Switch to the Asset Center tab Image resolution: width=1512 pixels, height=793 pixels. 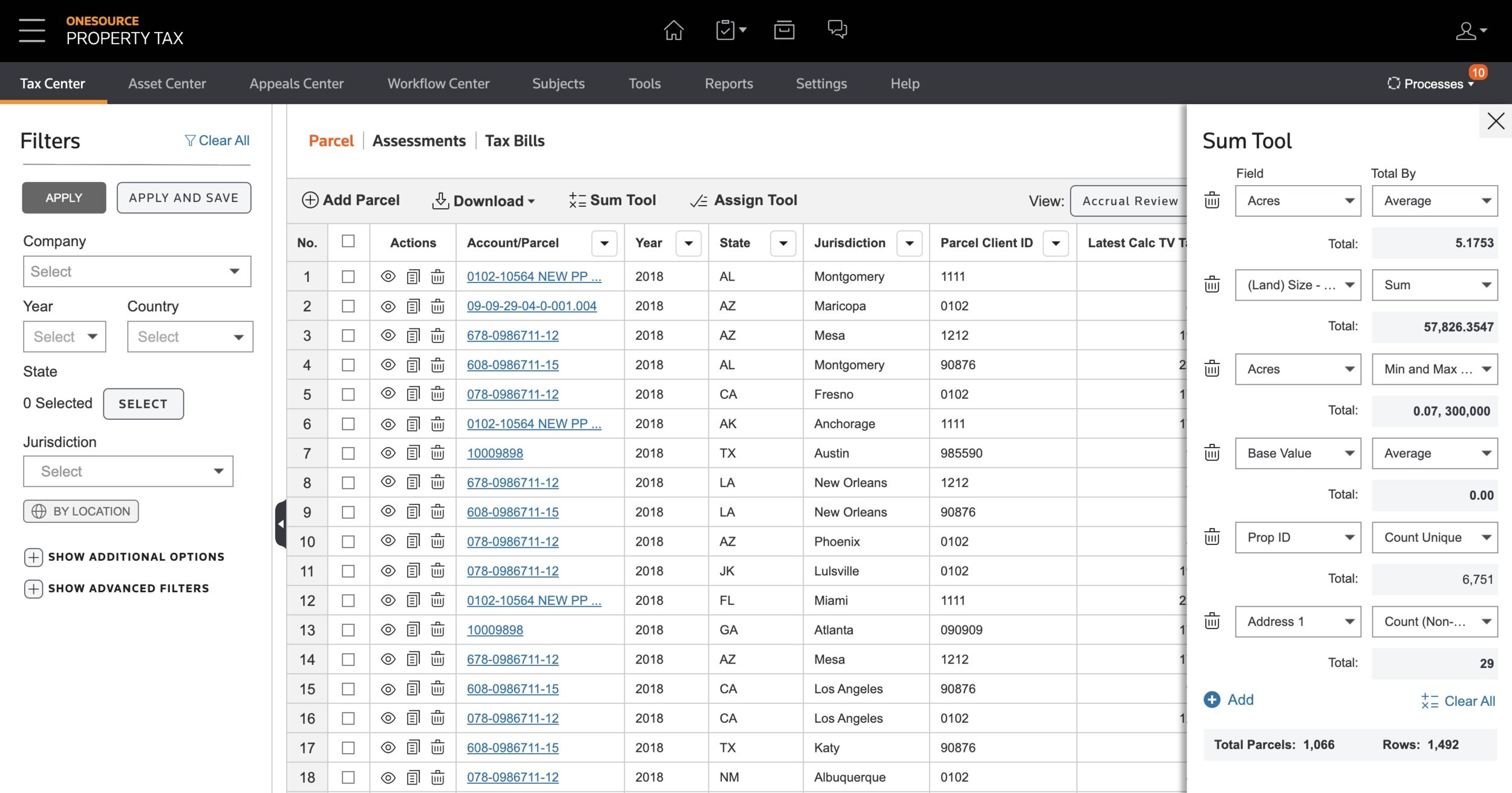(x=167, y=83)
